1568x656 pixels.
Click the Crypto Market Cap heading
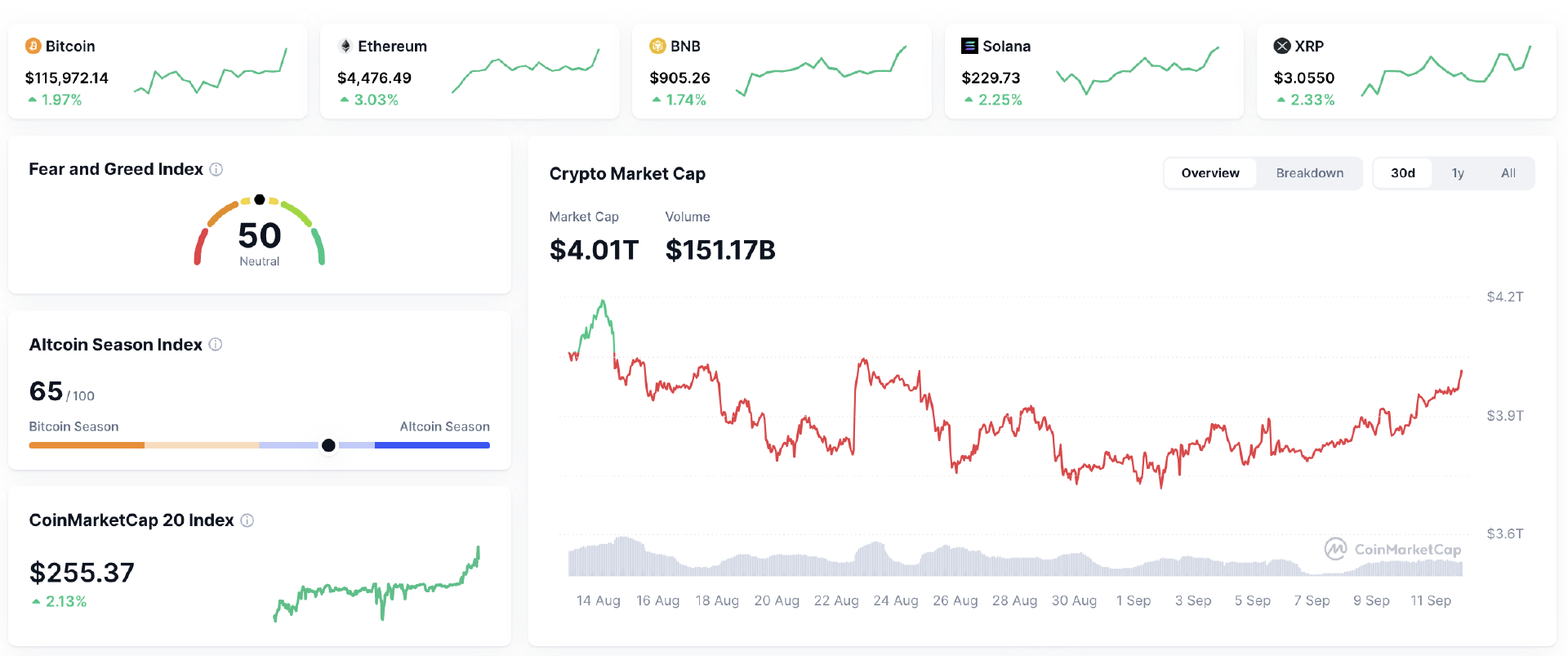627,174
